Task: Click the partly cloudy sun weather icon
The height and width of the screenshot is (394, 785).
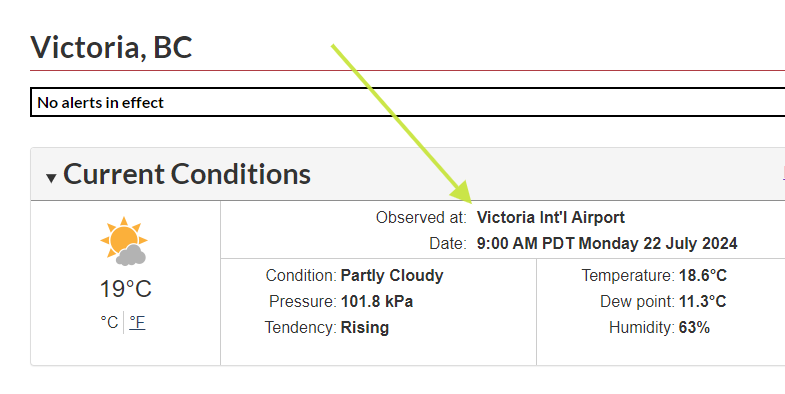Action: point(124,241)
